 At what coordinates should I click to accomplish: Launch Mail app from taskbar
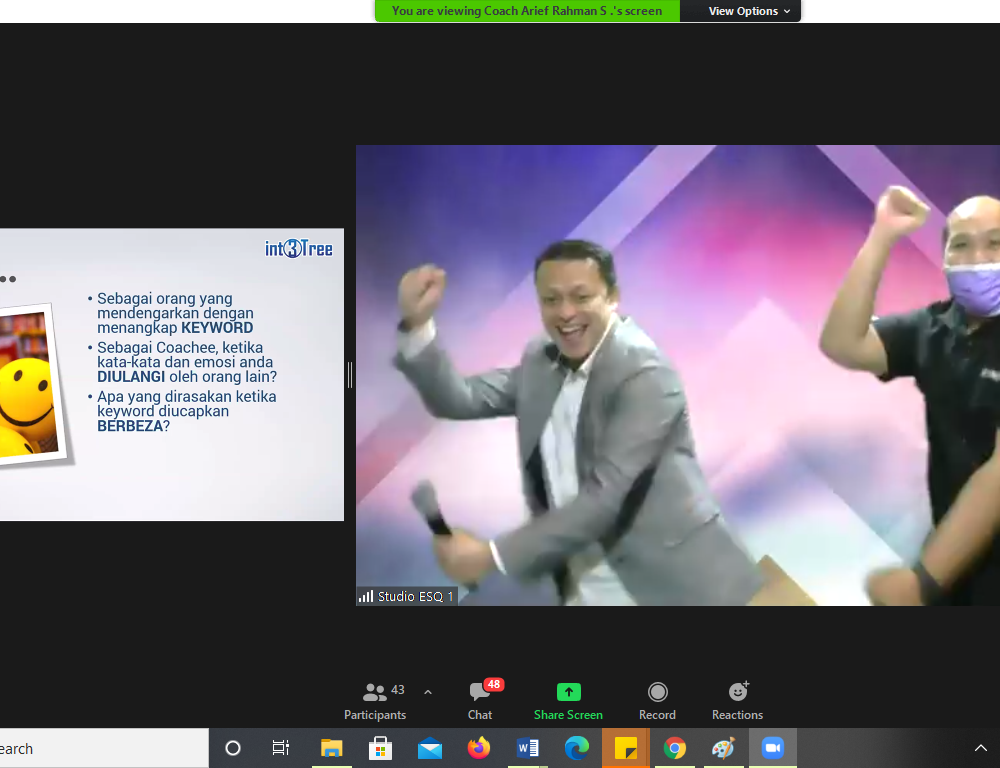coord(430,748)
